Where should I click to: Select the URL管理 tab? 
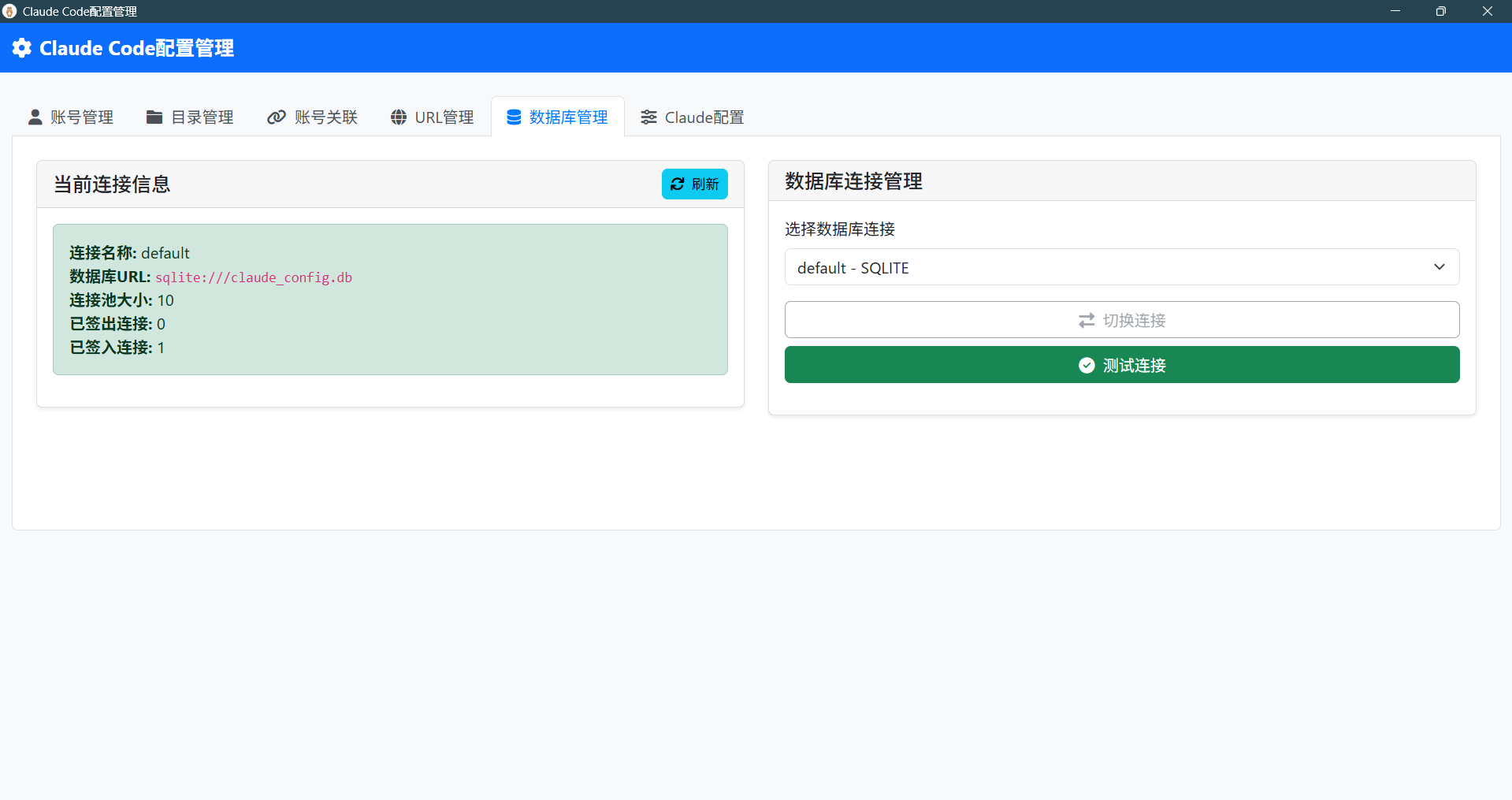(433, 117)
